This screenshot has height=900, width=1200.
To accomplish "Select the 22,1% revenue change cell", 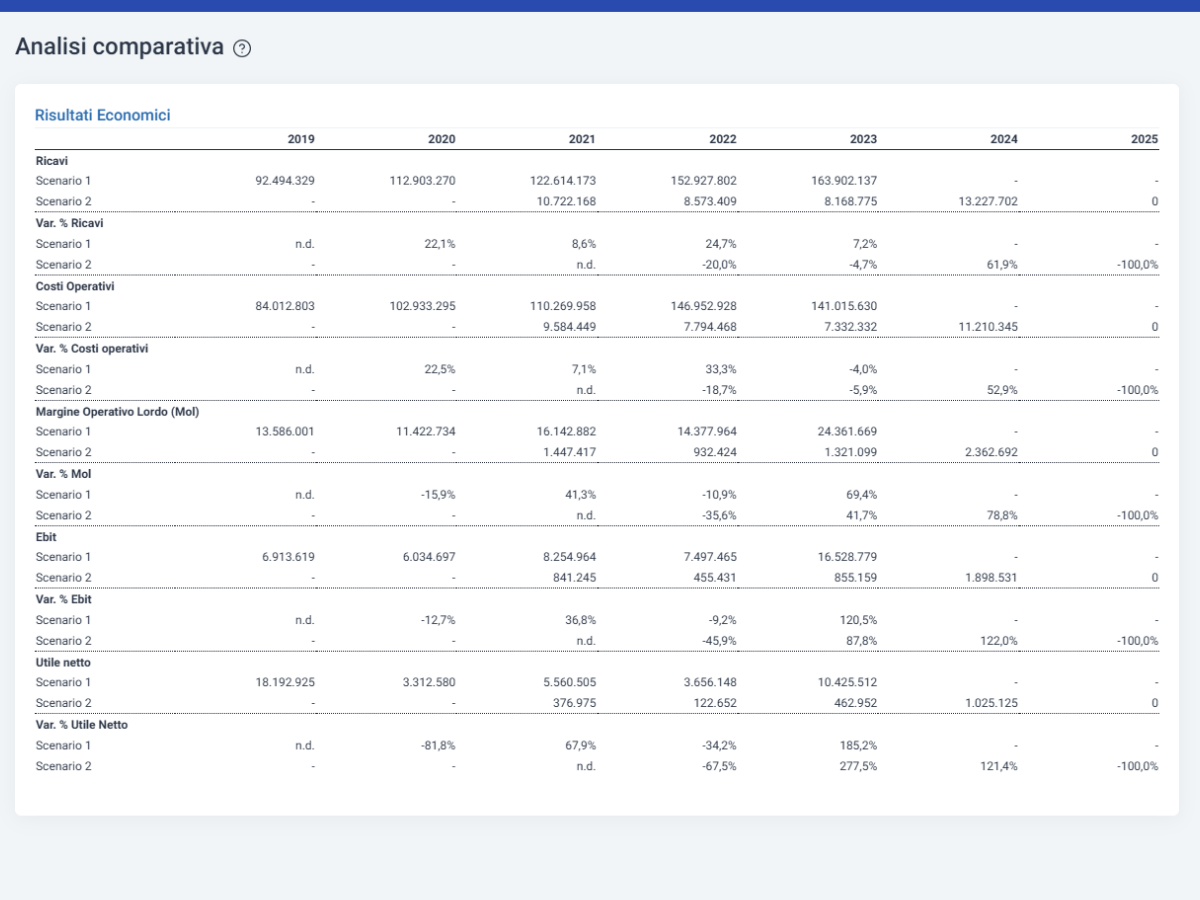I will pyautogui.click(x=441, y=244).
